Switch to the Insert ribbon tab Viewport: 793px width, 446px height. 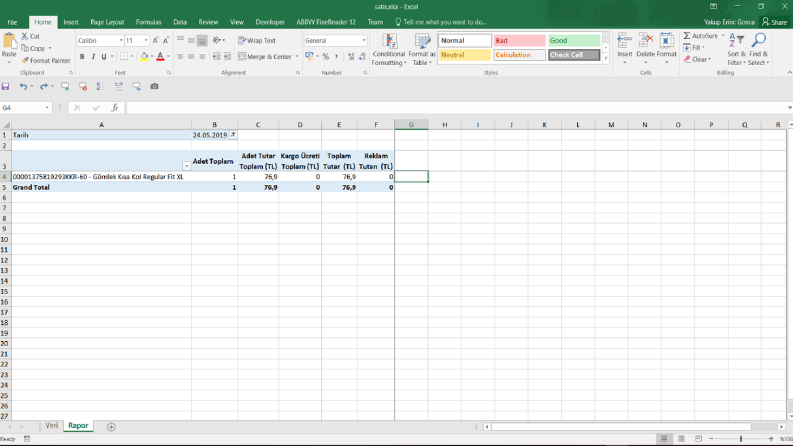pyautogui.click(x=71, y=22)
